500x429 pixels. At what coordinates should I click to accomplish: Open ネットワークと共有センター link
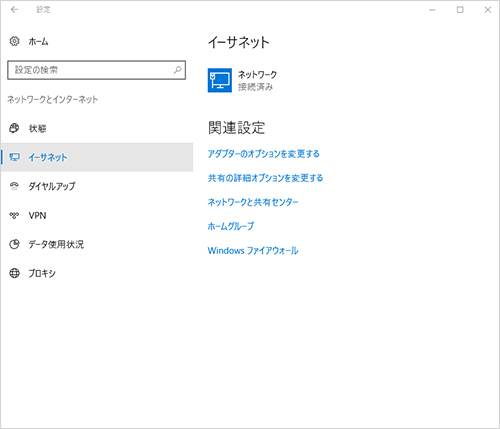point(253,202)
